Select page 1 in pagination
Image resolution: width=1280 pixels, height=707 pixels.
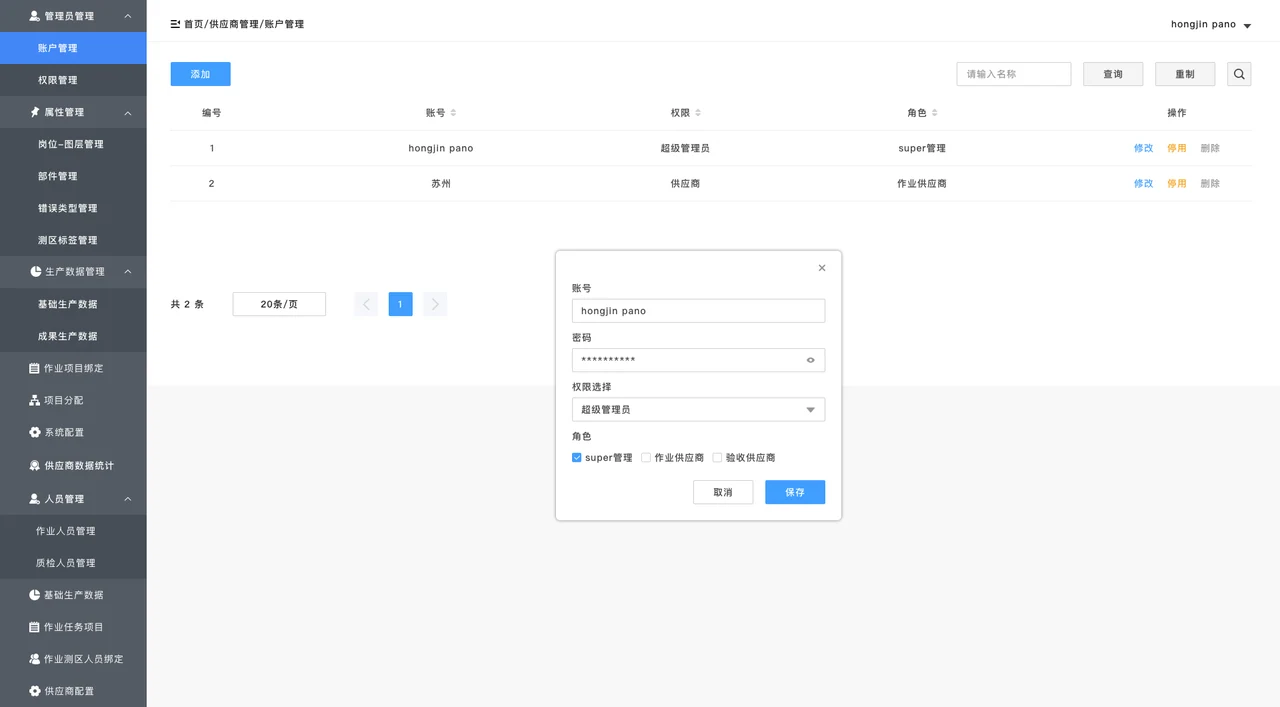[x=400, y=304]
